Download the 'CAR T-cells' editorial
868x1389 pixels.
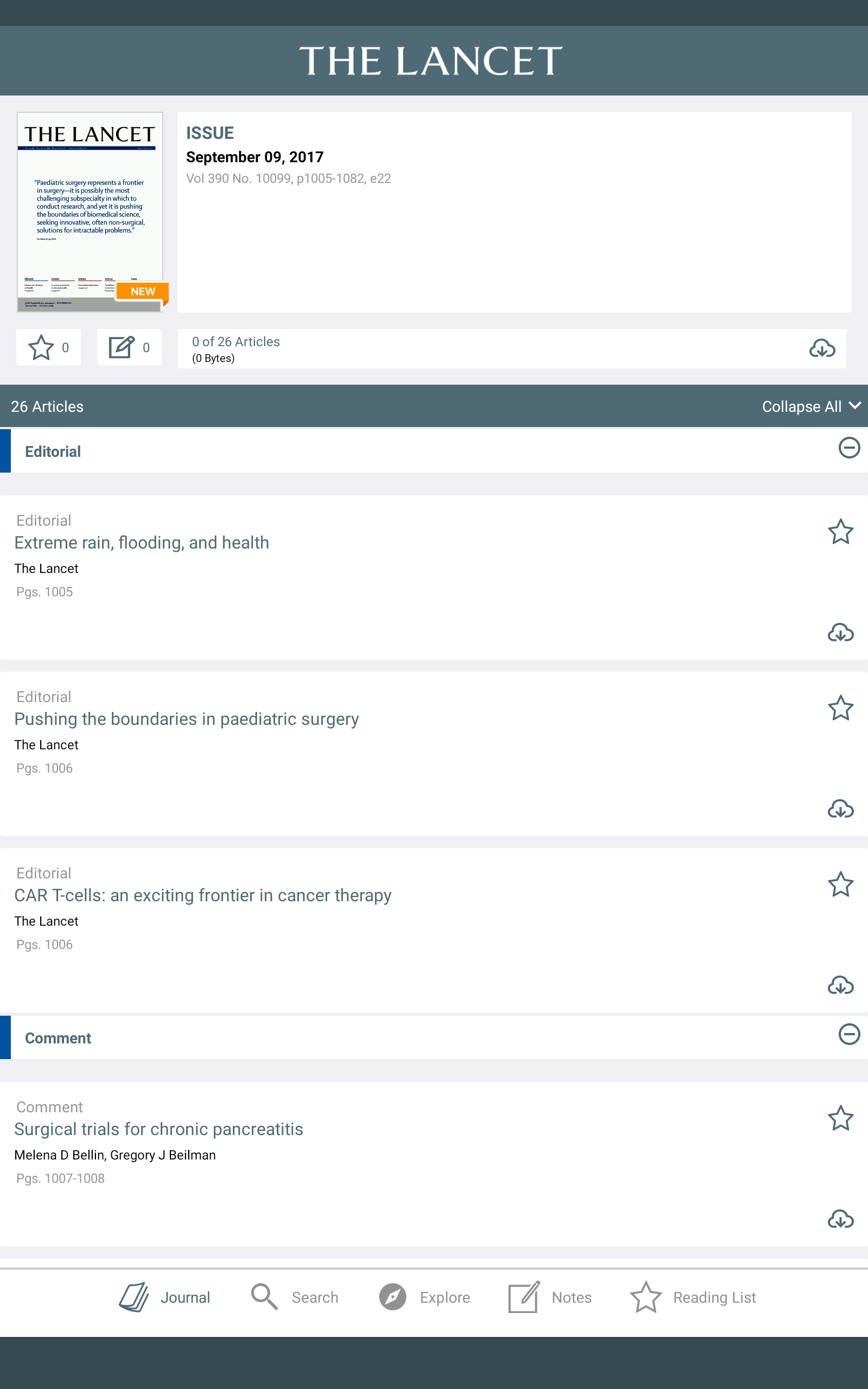pos(840,985)
